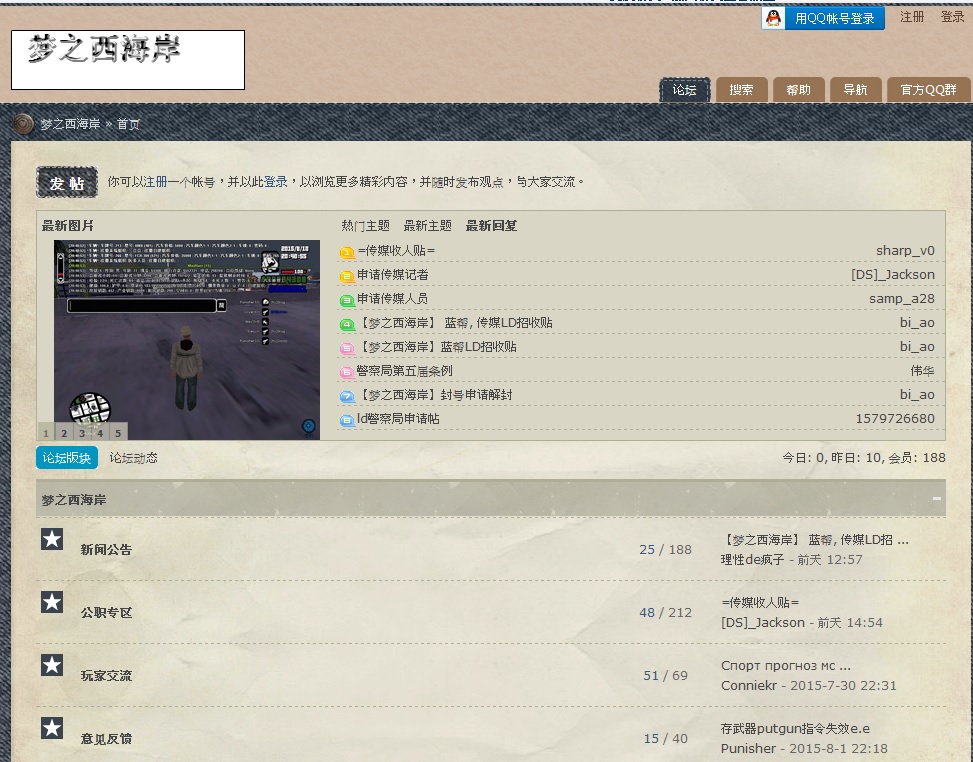973x762 pixels.
Task: Open thread ld警察局申请帖
Action: click(398, 419)
